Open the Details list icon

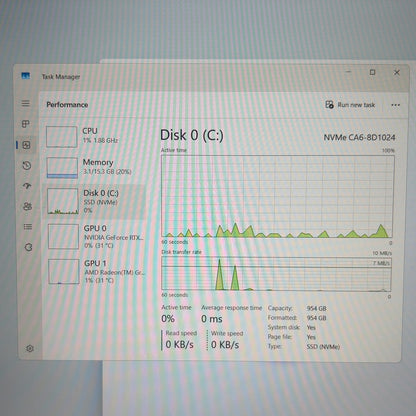tap(28, 227)
